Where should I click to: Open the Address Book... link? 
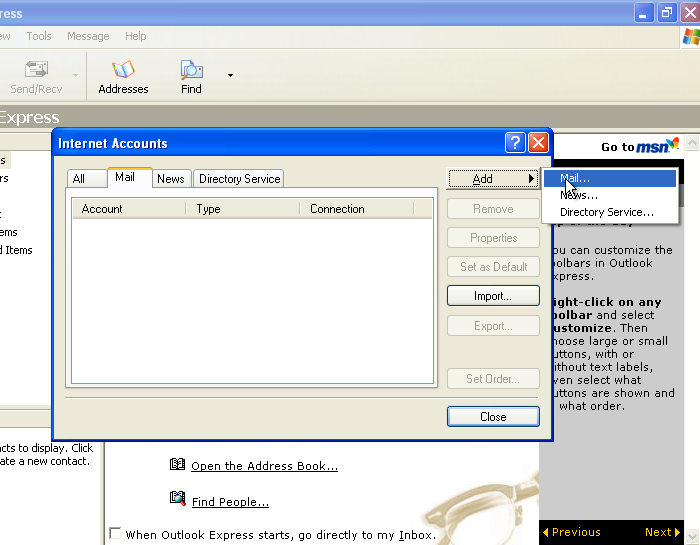point(264,466)
